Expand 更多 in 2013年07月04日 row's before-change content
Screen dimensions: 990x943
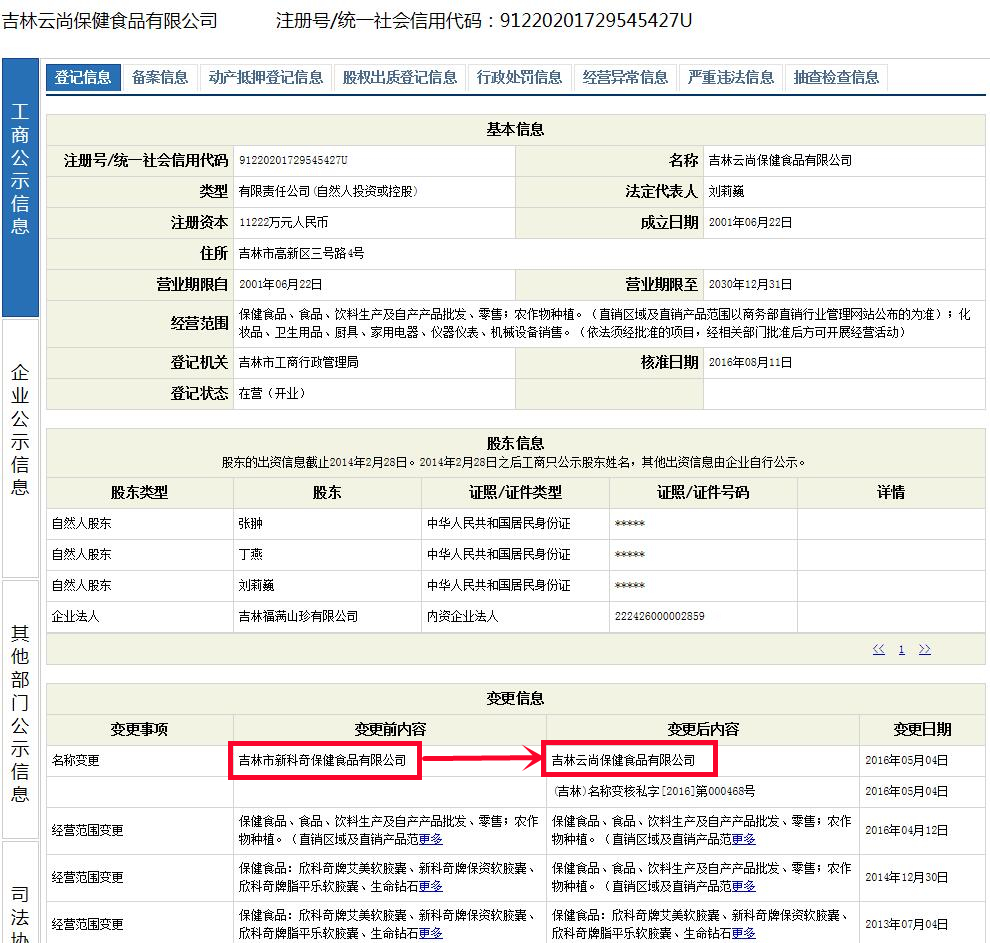pos(431,933)
